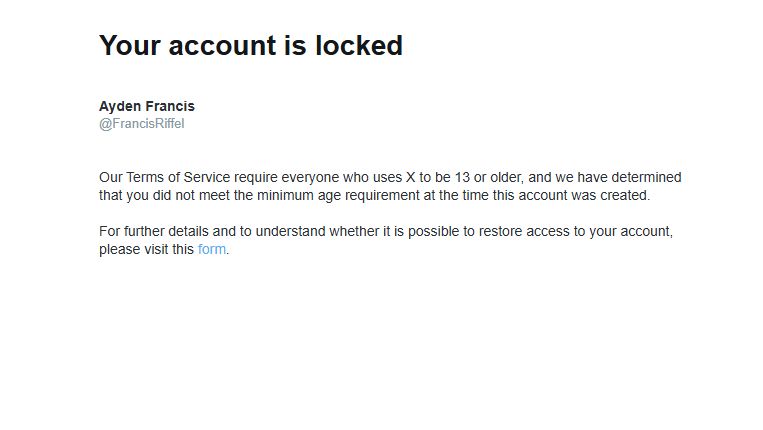
Task: Open the form link
Action: 212,250
